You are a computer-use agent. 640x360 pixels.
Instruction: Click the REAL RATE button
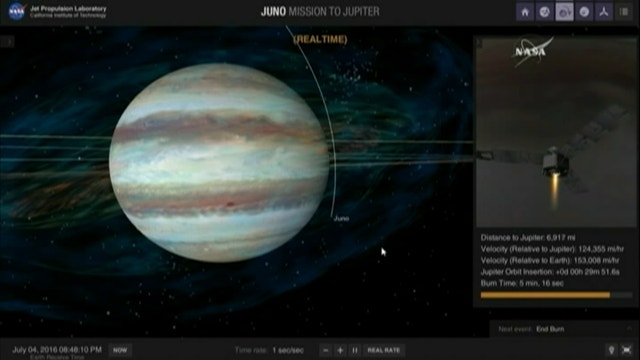pyautogui.click(x=384, y=350)
